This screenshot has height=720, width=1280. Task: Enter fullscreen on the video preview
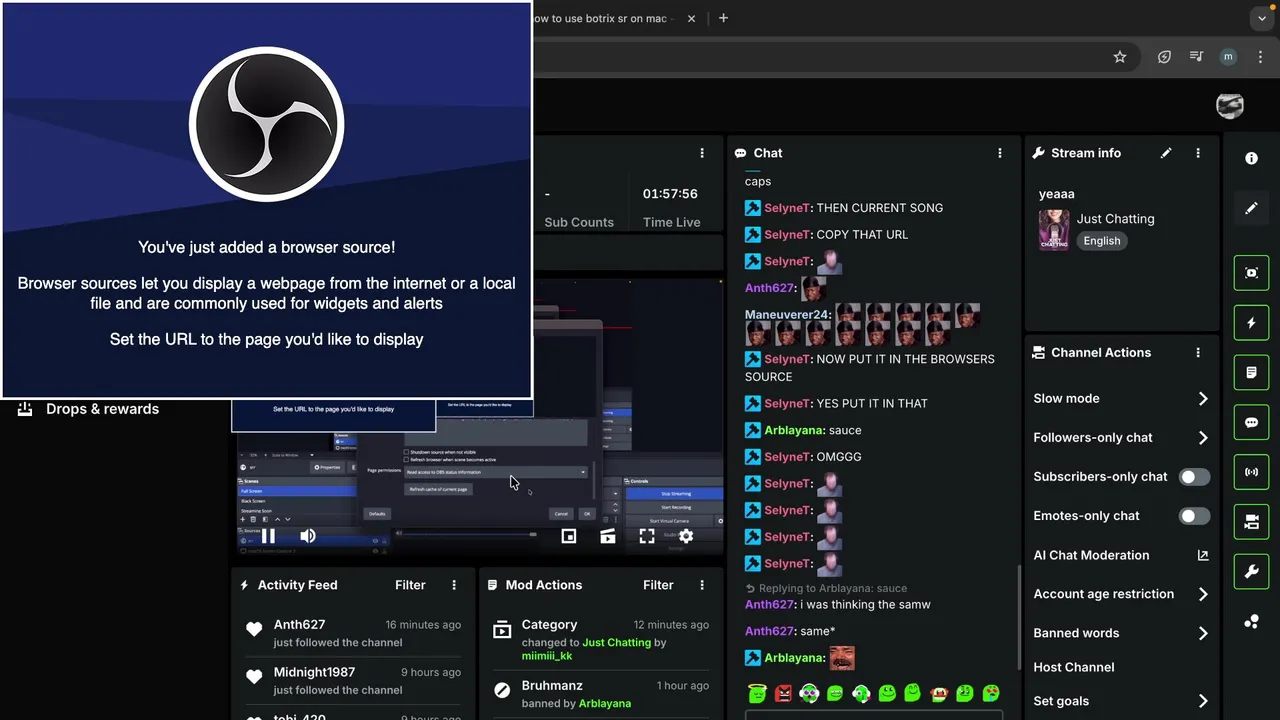coord(647,536)
